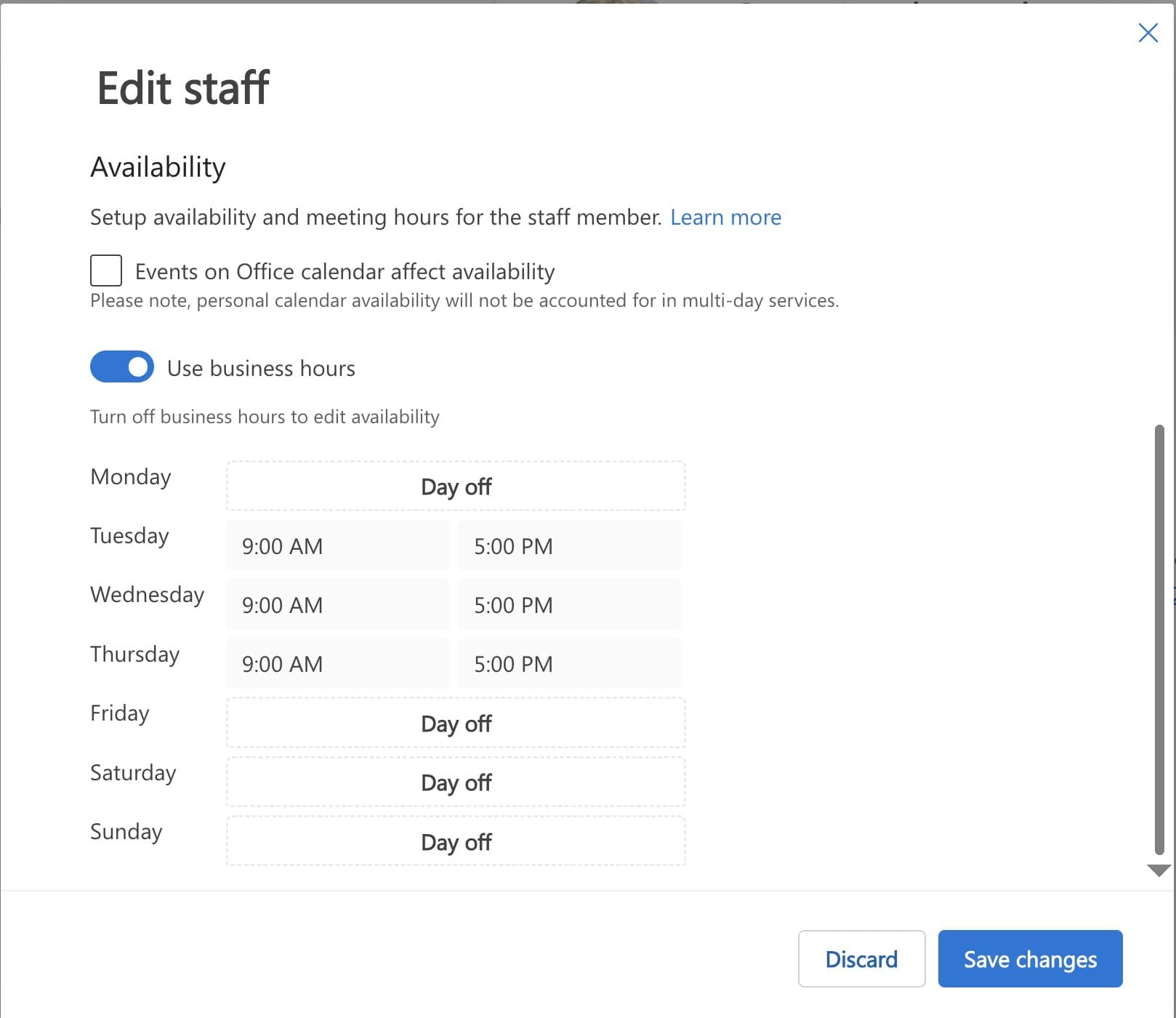
Task: Open Thursday end time 5:00 PM
Action: (569, 664)
